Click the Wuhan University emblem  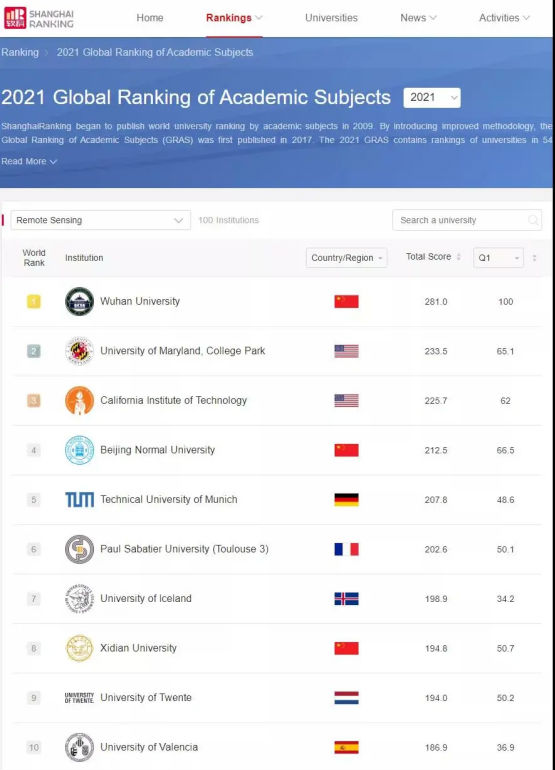(x=80, y=302)
